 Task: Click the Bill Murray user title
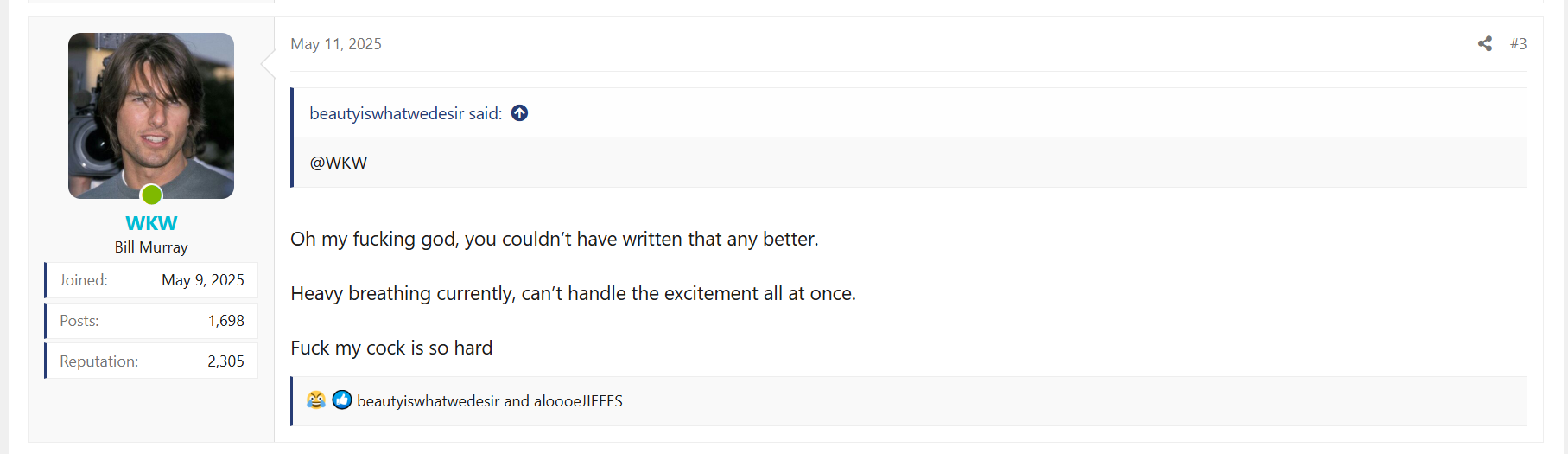[x=151, y=247]
